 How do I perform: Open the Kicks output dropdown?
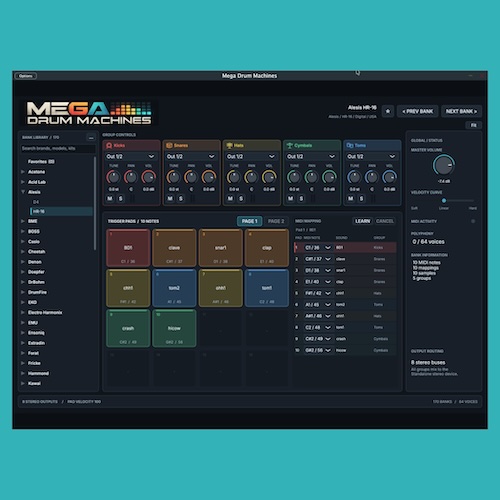[131, 156]
